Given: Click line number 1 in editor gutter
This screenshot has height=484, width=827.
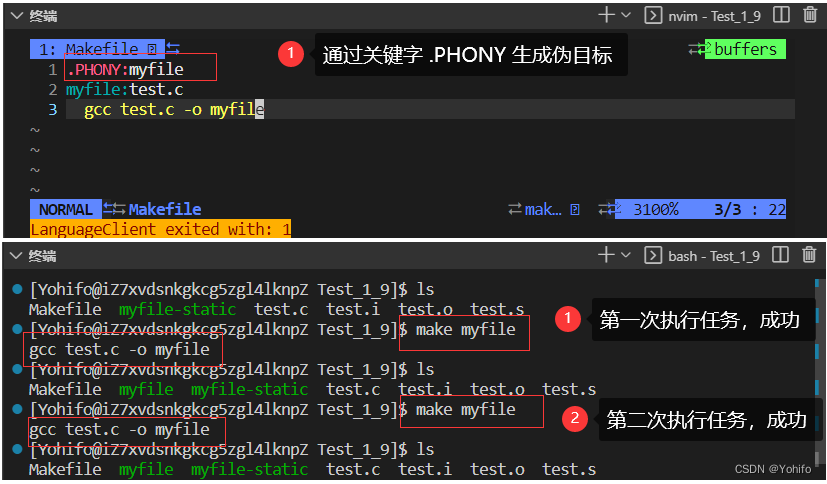Looking at the screenshot, I should pyautogui.click(x=52, y=69).
